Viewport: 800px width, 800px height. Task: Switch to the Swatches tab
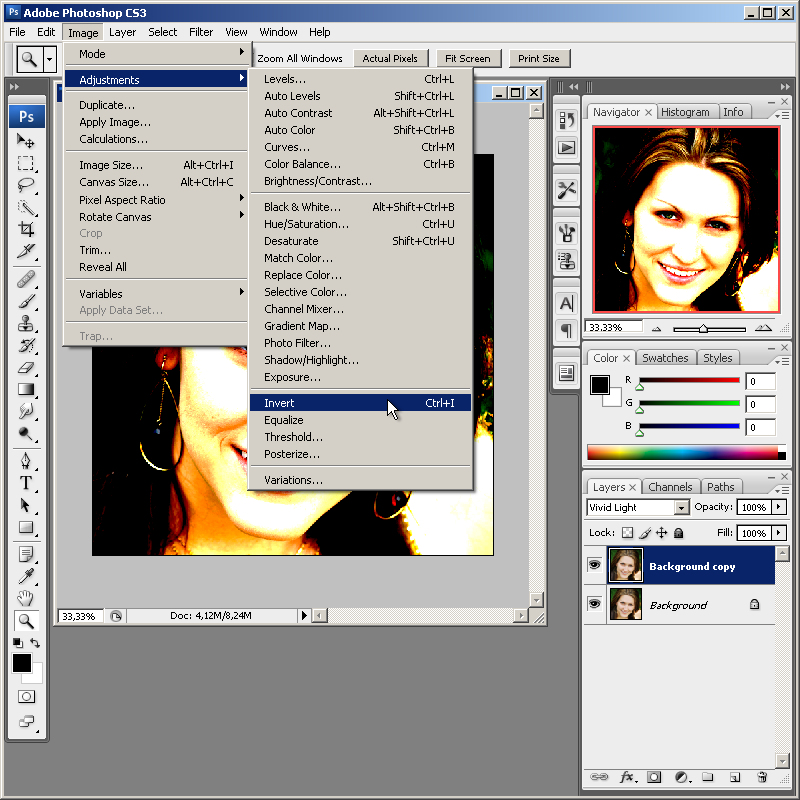point(665,358)
